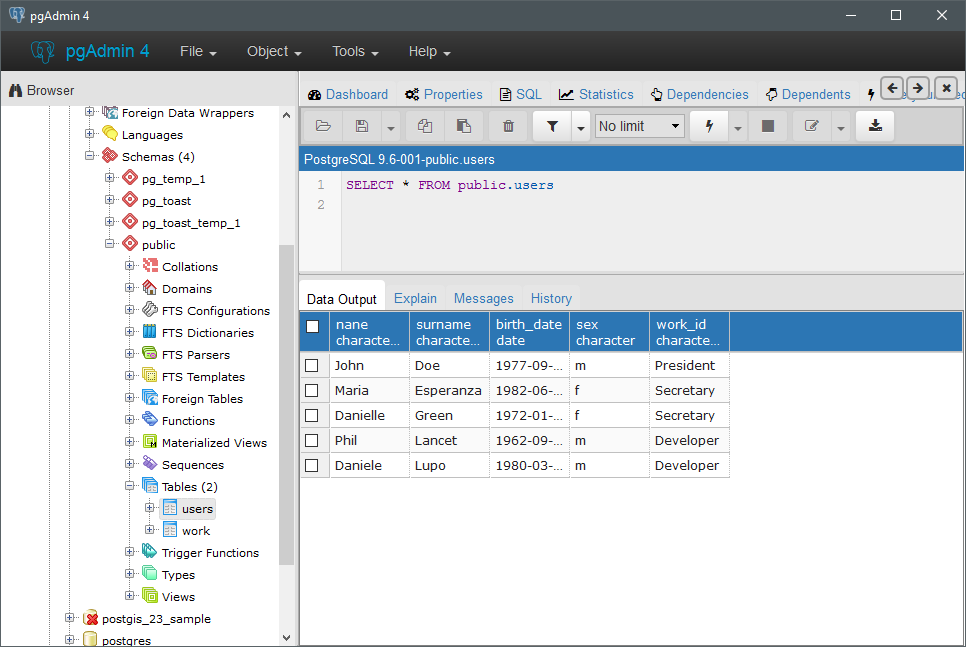
Task: Open the Execute options dropdown arrow
Action: 737,128
